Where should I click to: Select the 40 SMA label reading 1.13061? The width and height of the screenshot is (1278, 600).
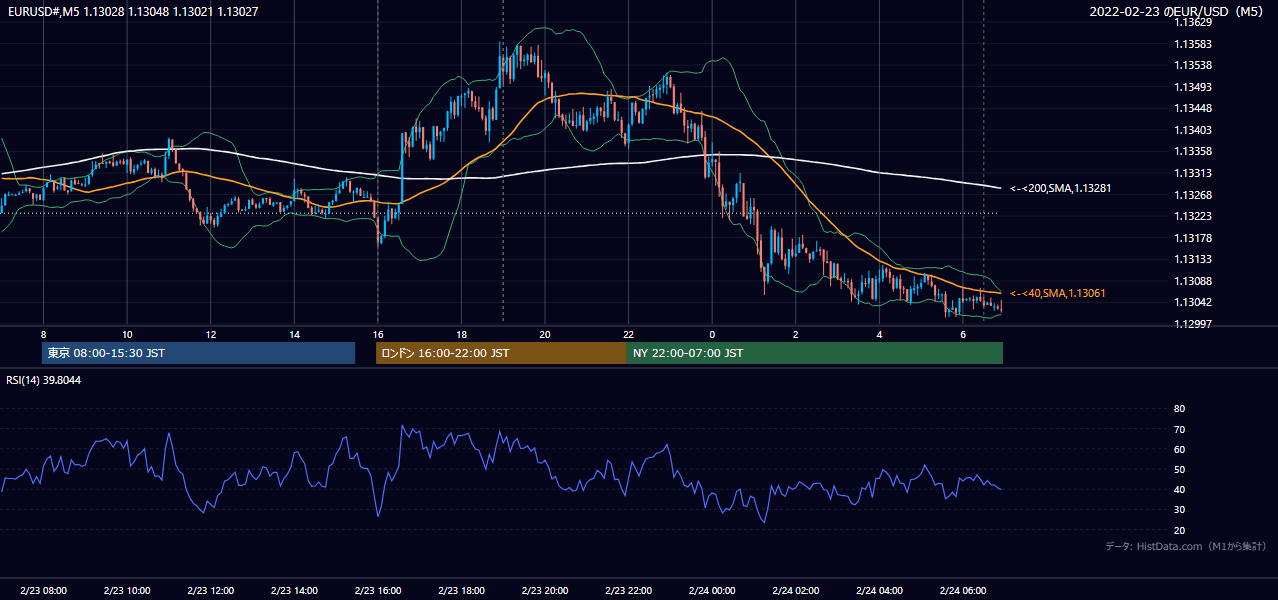1058,293
